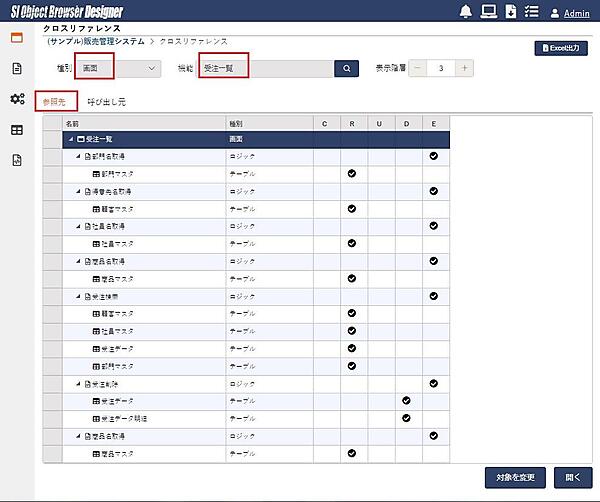Viewport: 600px width, 502px height.
Task: Switch to the 参照先 tab
Action: [54, 102]
